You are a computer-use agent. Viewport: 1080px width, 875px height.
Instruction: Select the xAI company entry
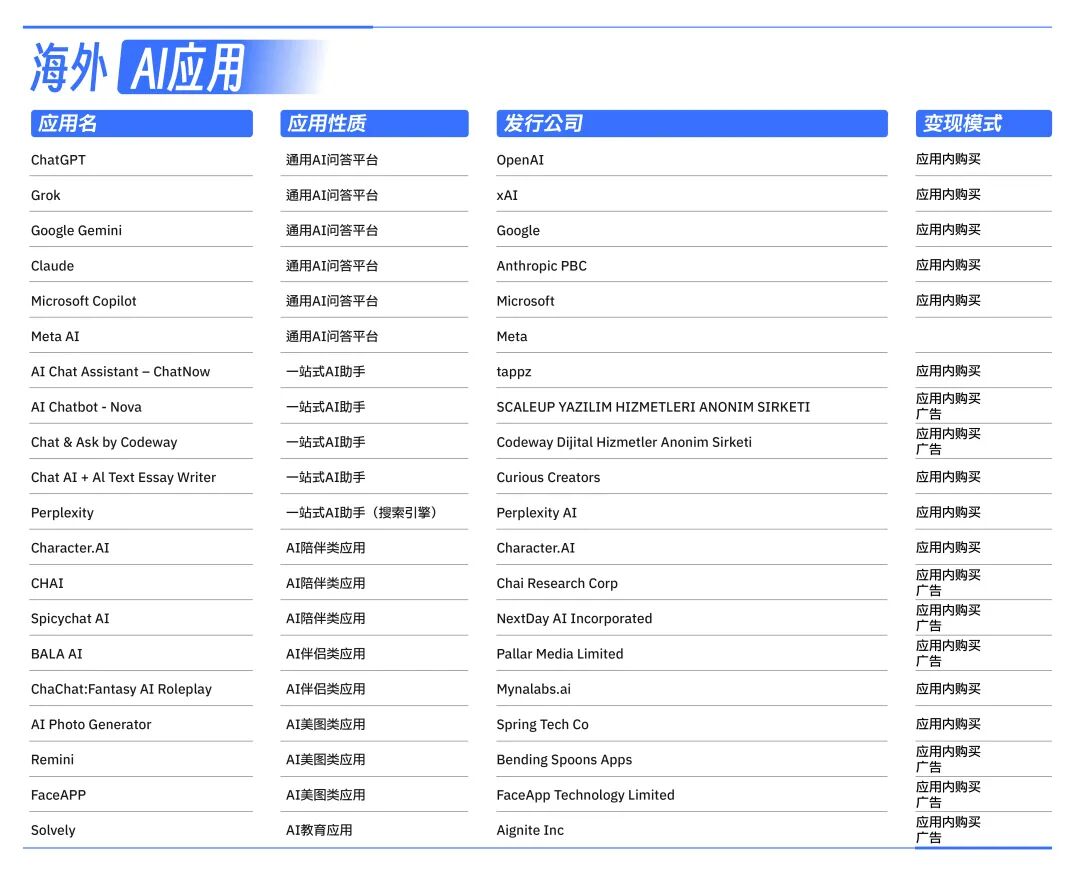(505, 195)
